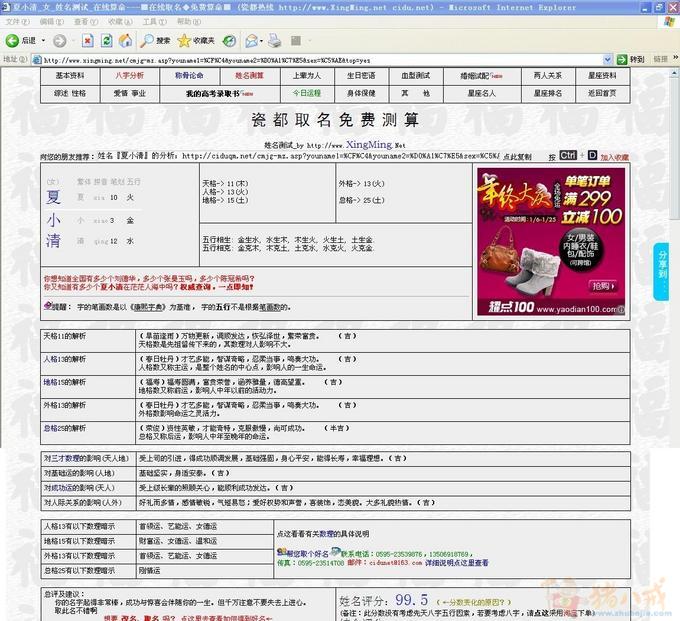Open the 收藏 (Favorites) menu
This screenshot has height=621, width=680.
pyautogui.click(x=120, y=22)
